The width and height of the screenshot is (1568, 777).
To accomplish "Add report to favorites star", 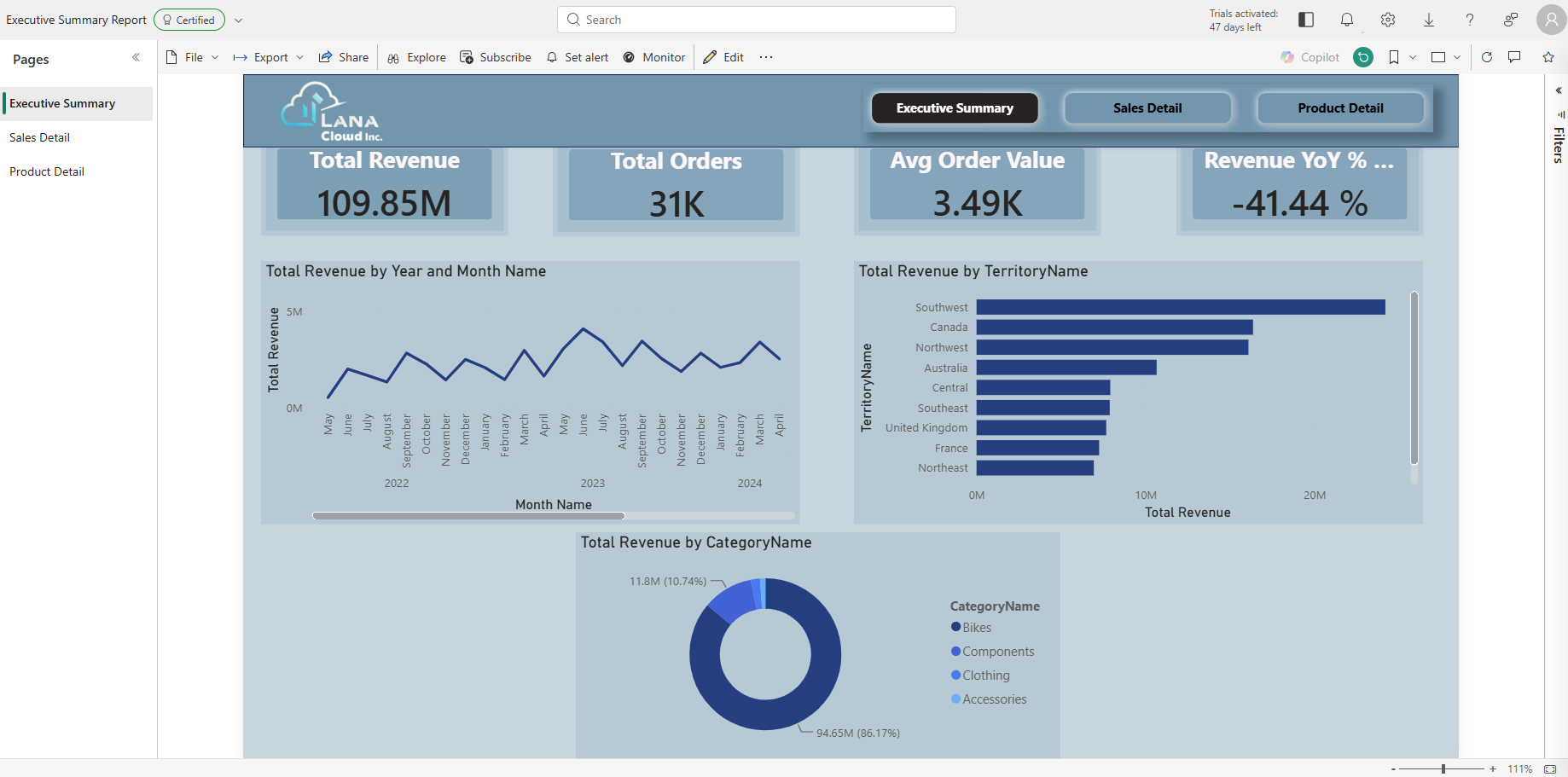I will click(1548, 57).
